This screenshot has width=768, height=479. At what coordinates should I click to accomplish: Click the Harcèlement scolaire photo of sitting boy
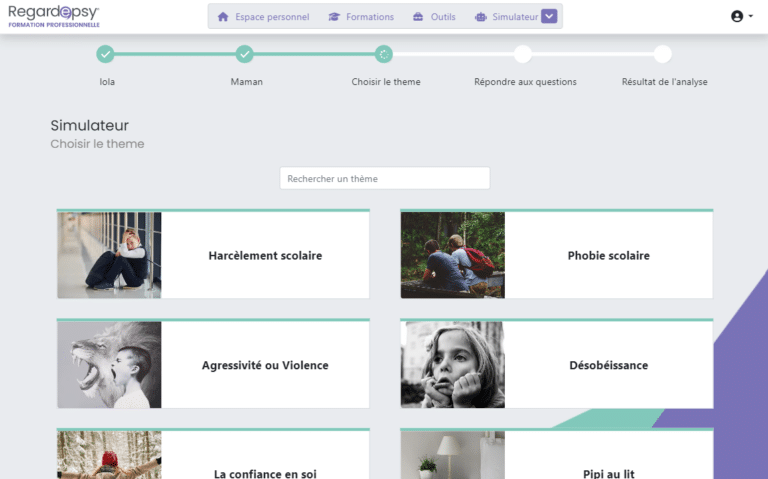pyautogui.click(x=109, y=255)
